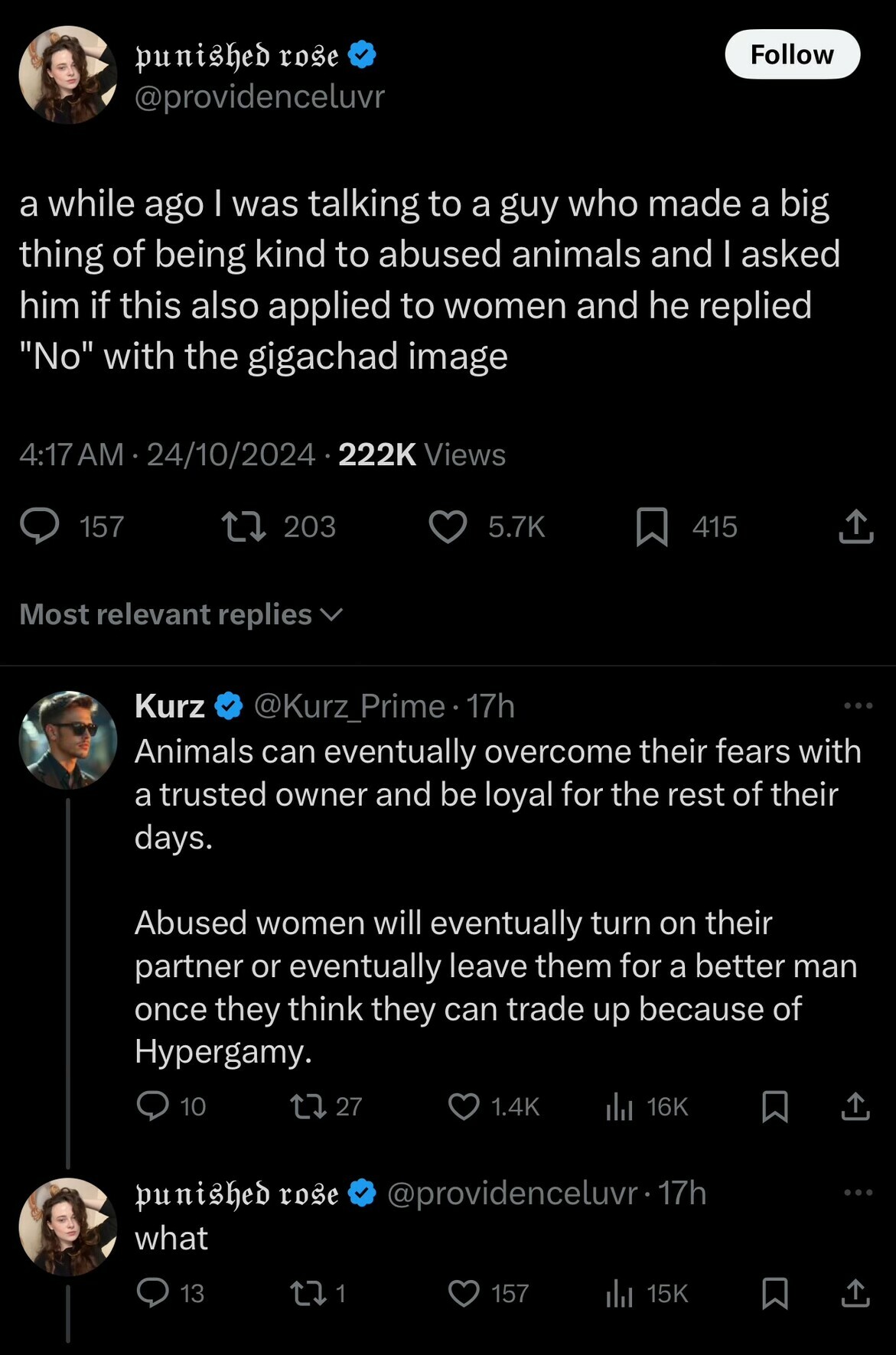
Task: Retweet the main post by punished rose
Action: click(x=243, y=527)
